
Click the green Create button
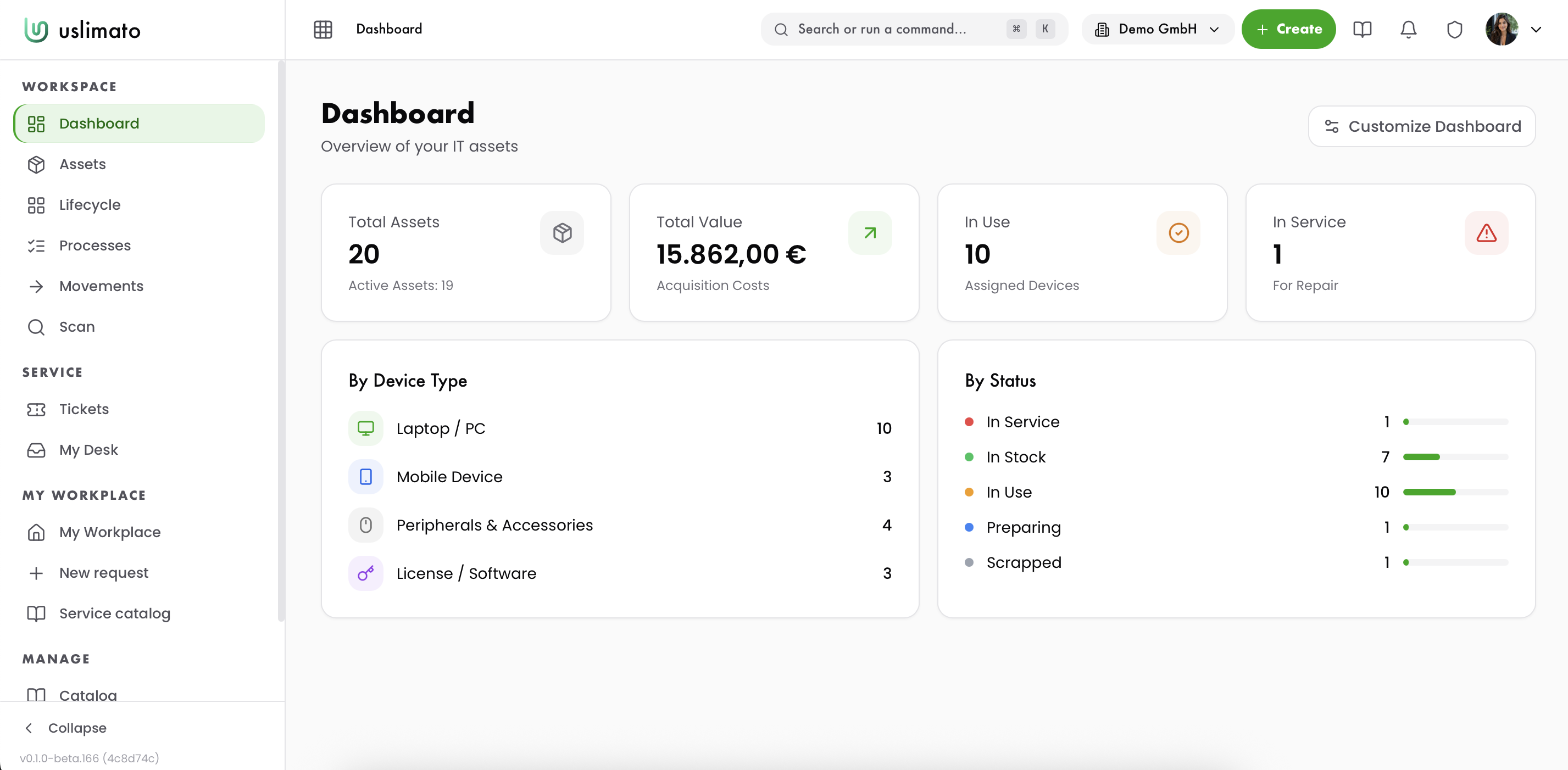[x=1288, y=29]
